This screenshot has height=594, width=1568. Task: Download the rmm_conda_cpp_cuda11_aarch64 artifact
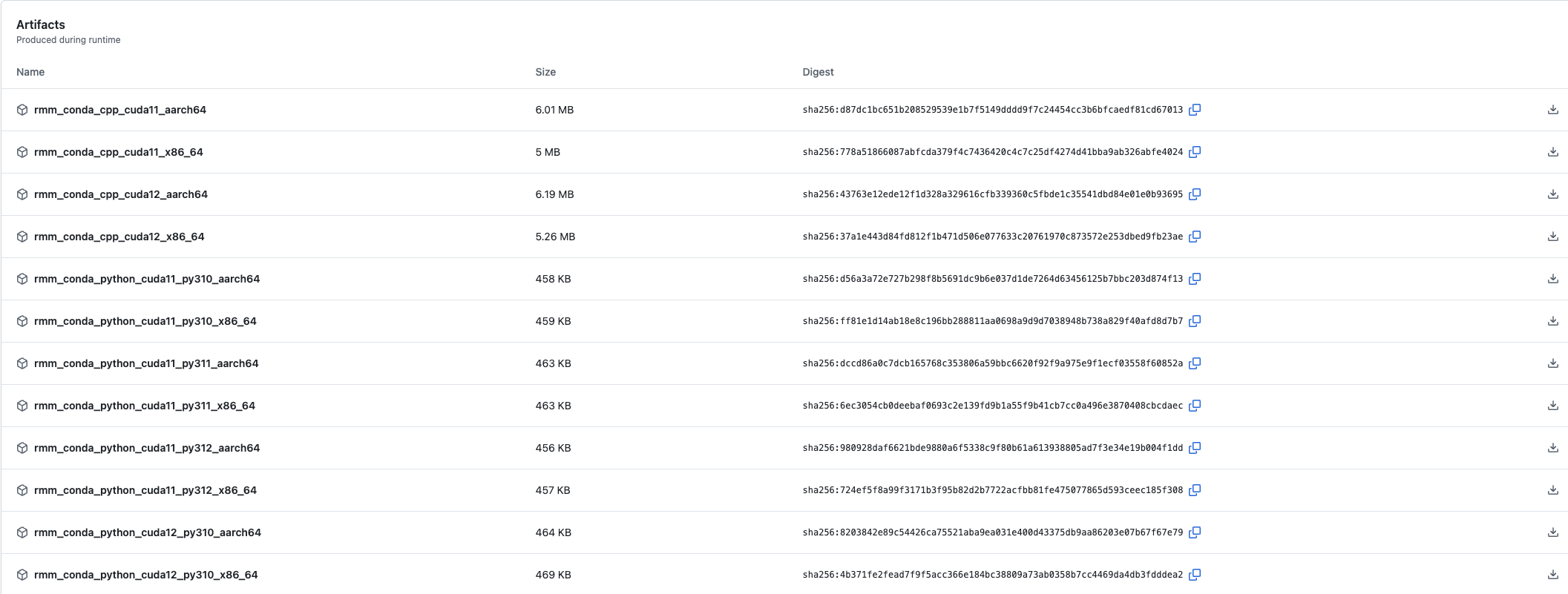(1552, 110)
